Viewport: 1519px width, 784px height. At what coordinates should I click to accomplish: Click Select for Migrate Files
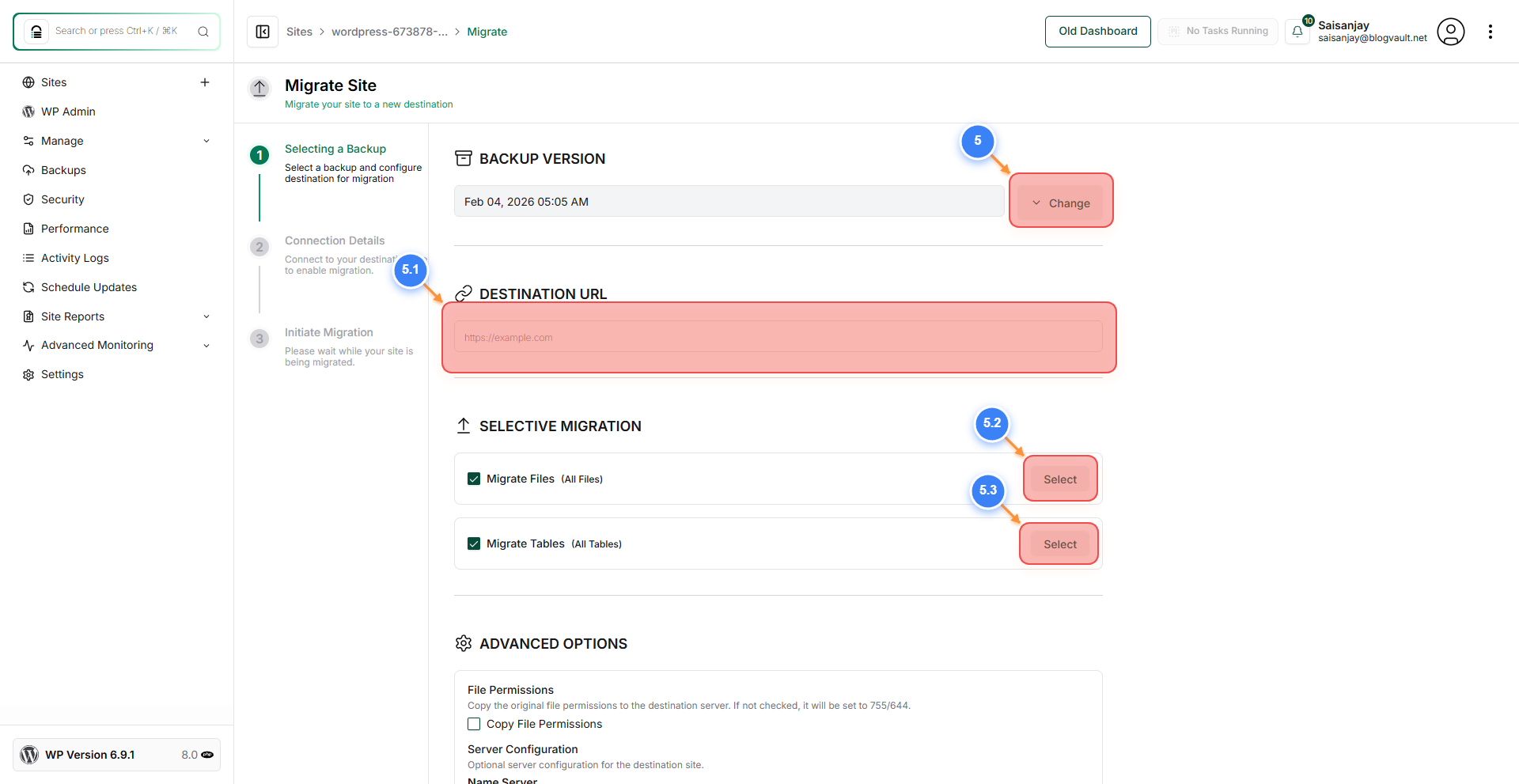[x=1060, y=479]
